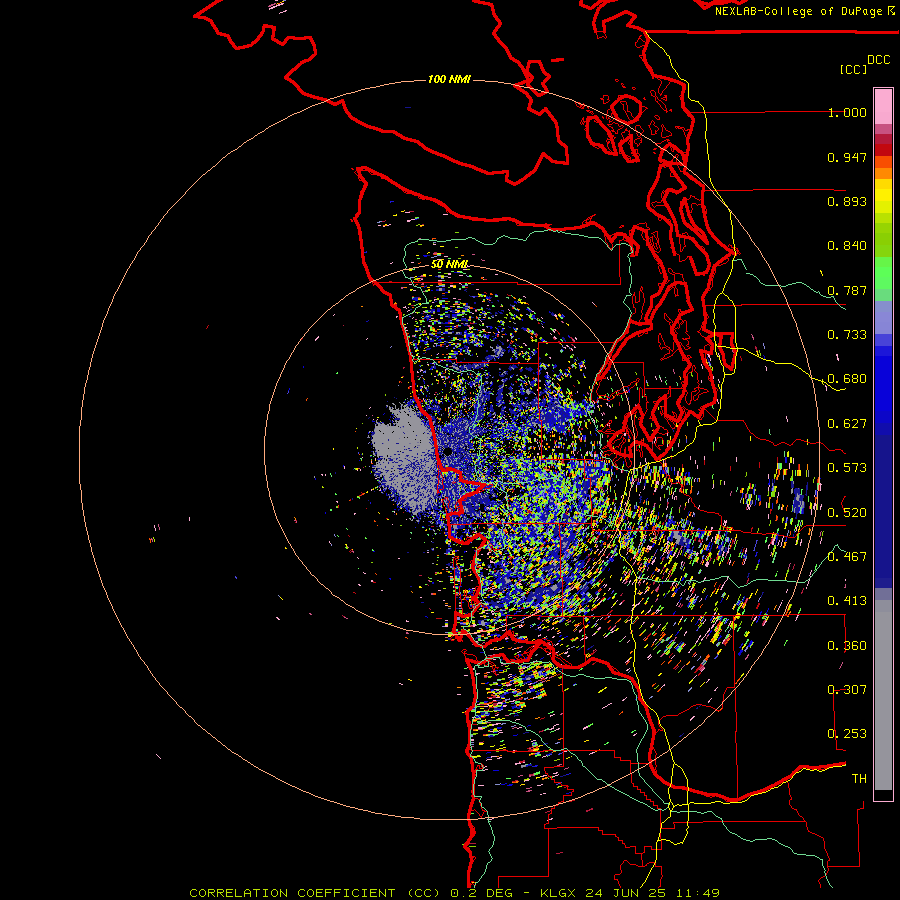Click the black radar site dot
The image size is (900, 900).
(x=448, y=452)
